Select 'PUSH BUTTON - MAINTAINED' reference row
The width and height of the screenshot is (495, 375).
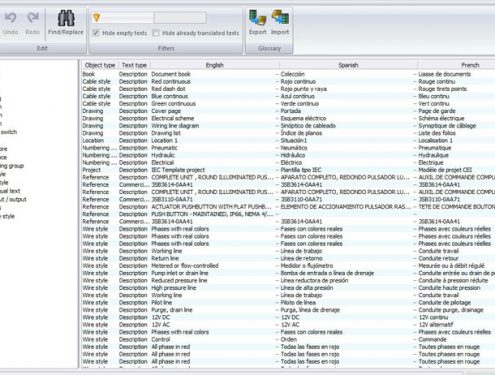(x=212, y=214)
